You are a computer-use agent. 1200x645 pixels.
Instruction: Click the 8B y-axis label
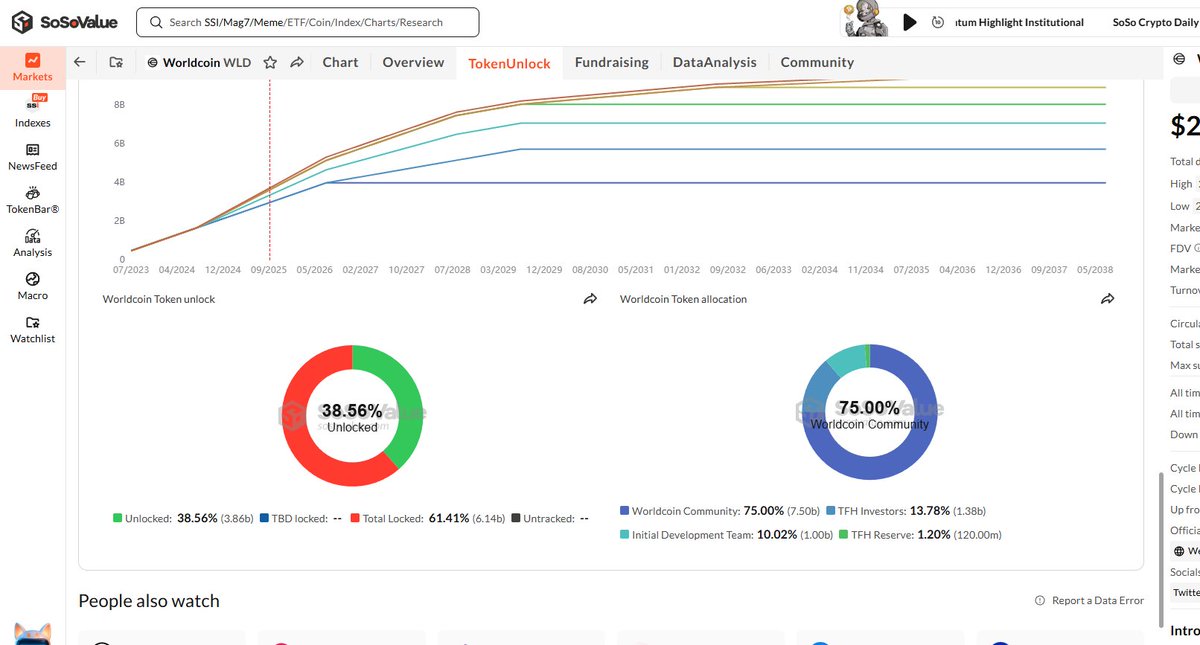pos(119,105)
